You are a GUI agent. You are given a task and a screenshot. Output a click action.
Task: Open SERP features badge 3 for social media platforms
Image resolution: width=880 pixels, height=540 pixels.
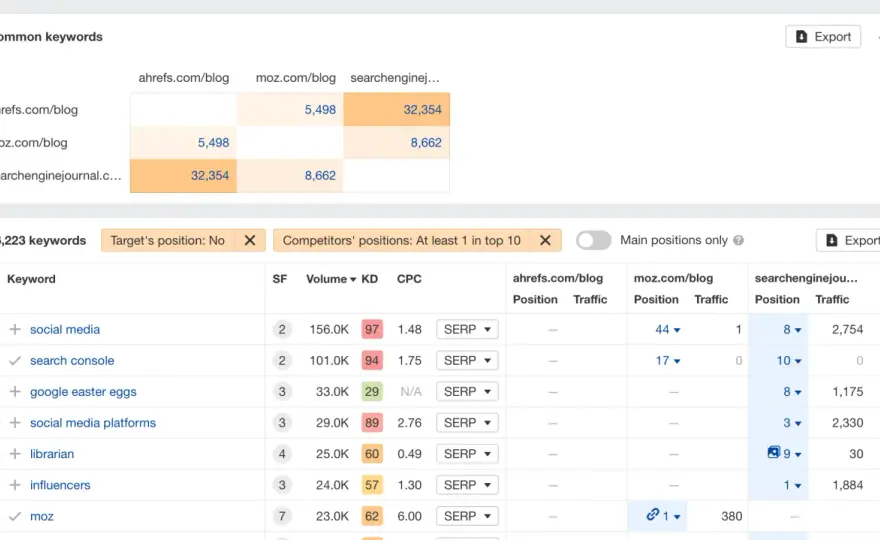pyautogui.click(x=282, y=423)
